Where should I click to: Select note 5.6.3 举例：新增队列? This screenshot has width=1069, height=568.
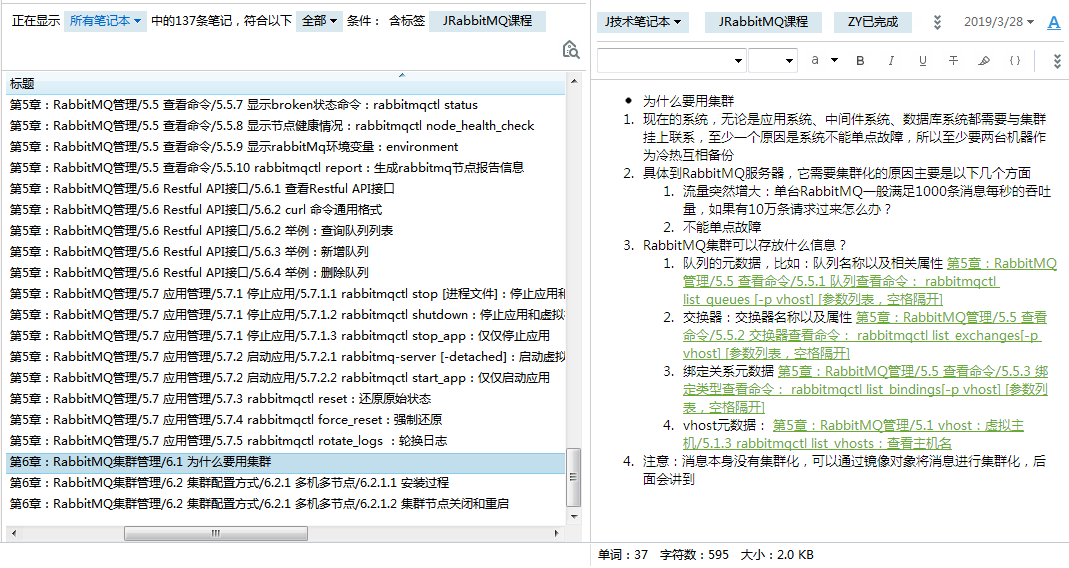coord(286,252)
